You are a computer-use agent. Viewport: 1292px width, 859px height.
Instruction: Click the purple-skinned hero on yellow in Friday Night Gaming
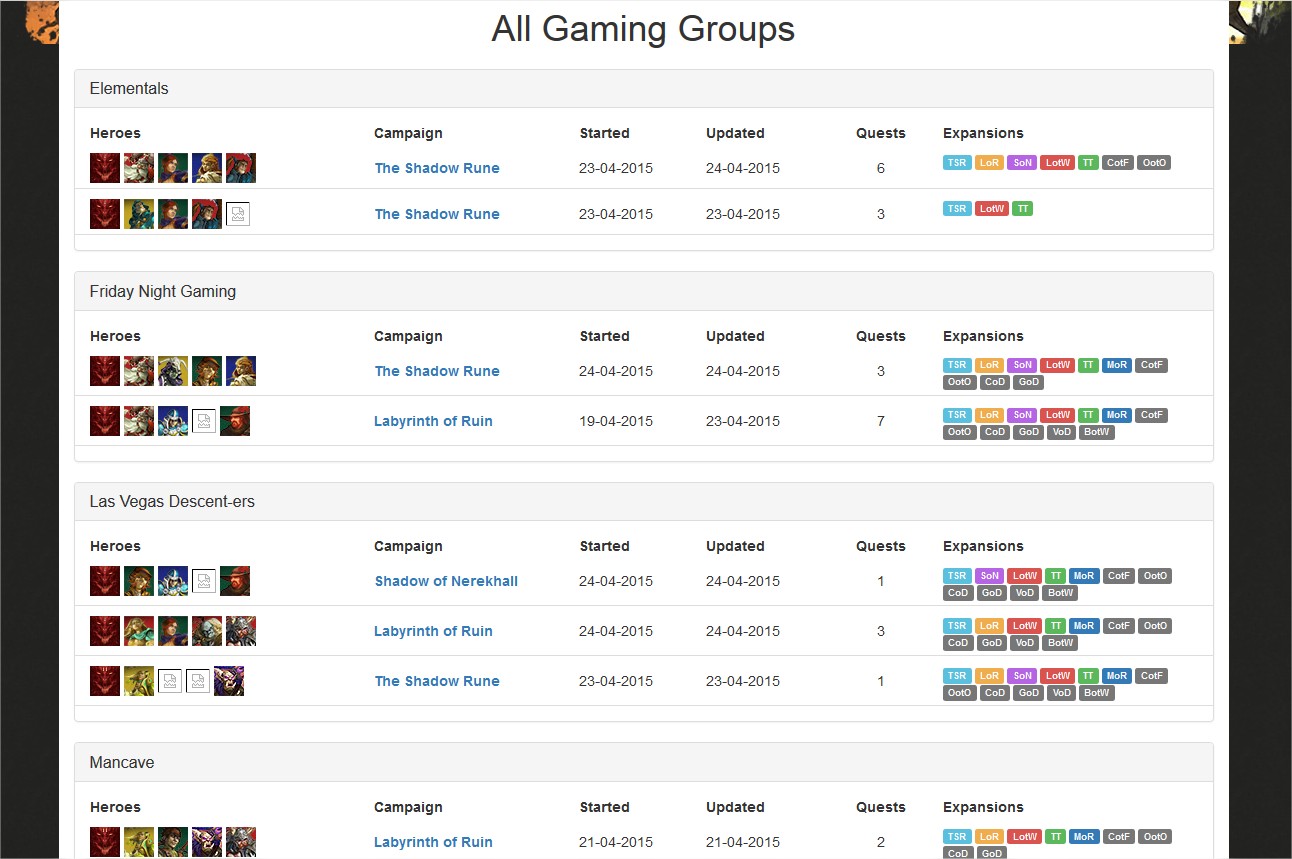pos(173,371)
